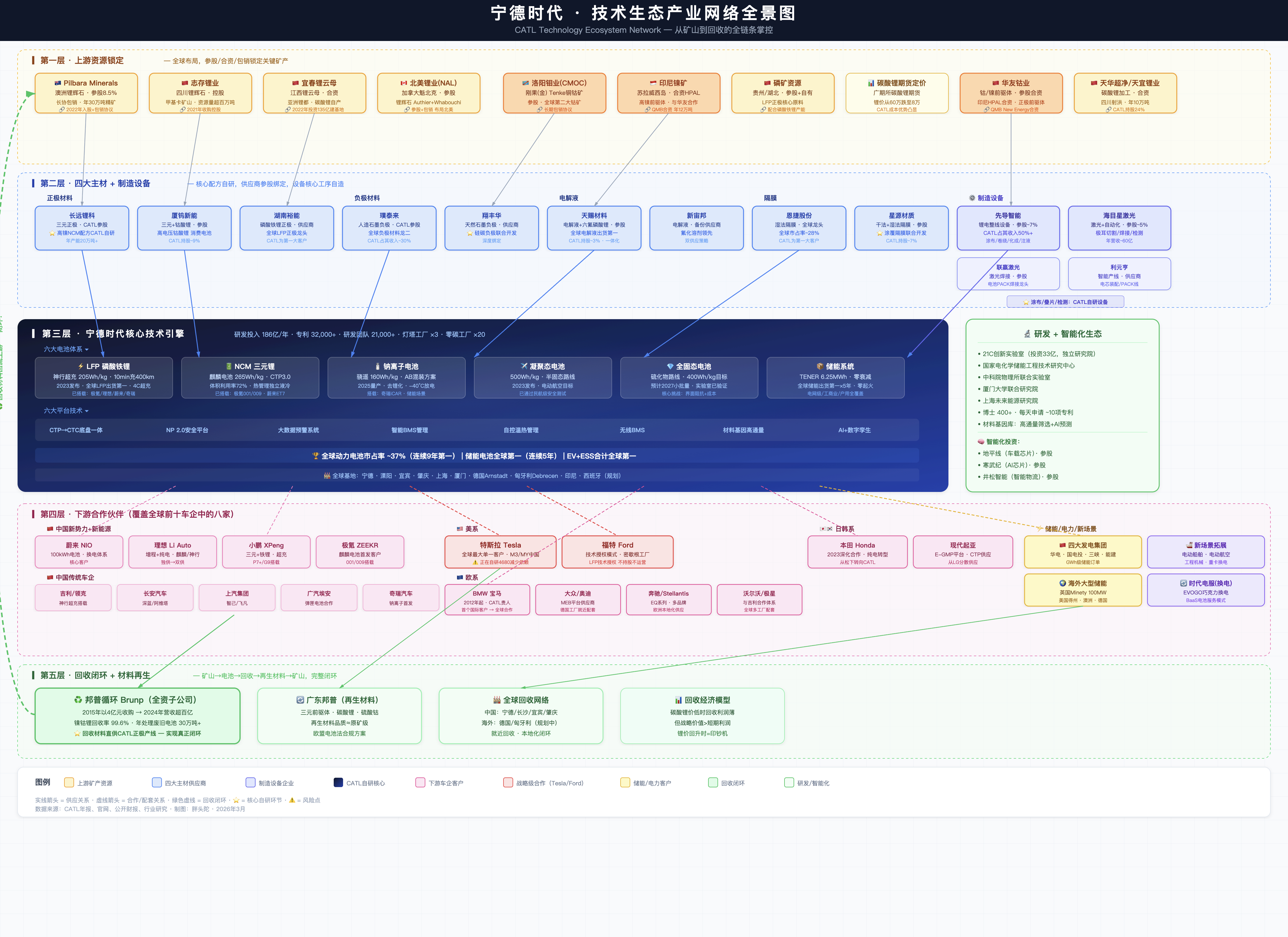The width and height of the screenshot is (1288, 937).
Task: Click the blue 四大主材供应商 legend swatch
Action: coord(157,782)
